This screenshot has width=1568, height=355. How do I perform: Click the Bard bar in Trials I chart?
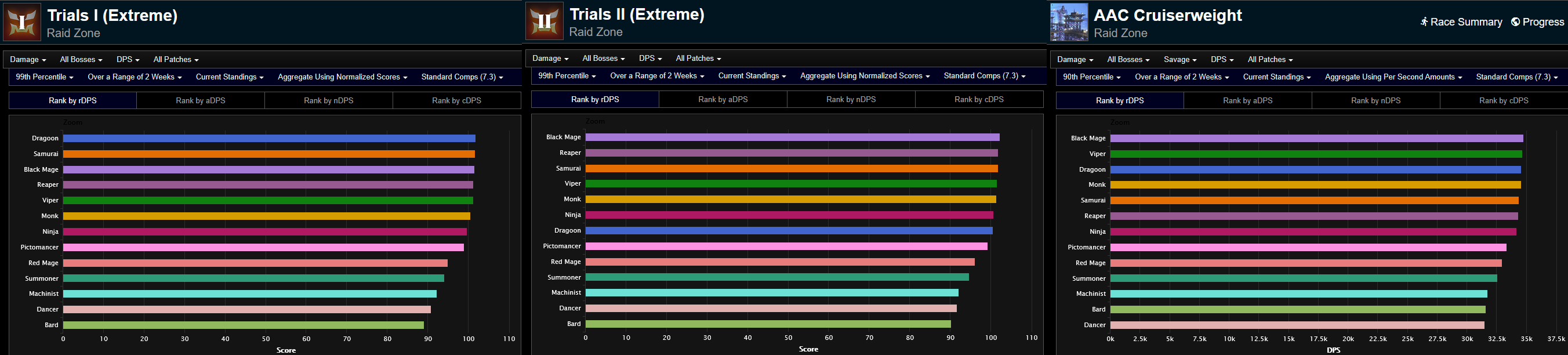pos(243,325)
